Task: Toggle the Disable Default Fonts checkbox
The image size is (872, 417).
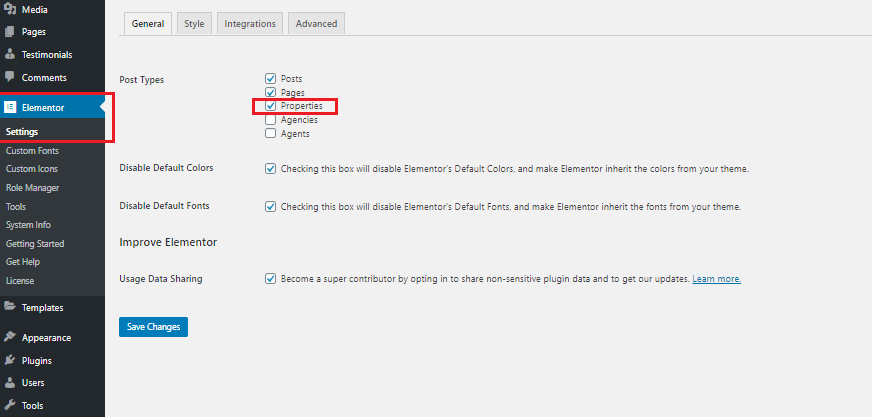Action: click(271, 207)
